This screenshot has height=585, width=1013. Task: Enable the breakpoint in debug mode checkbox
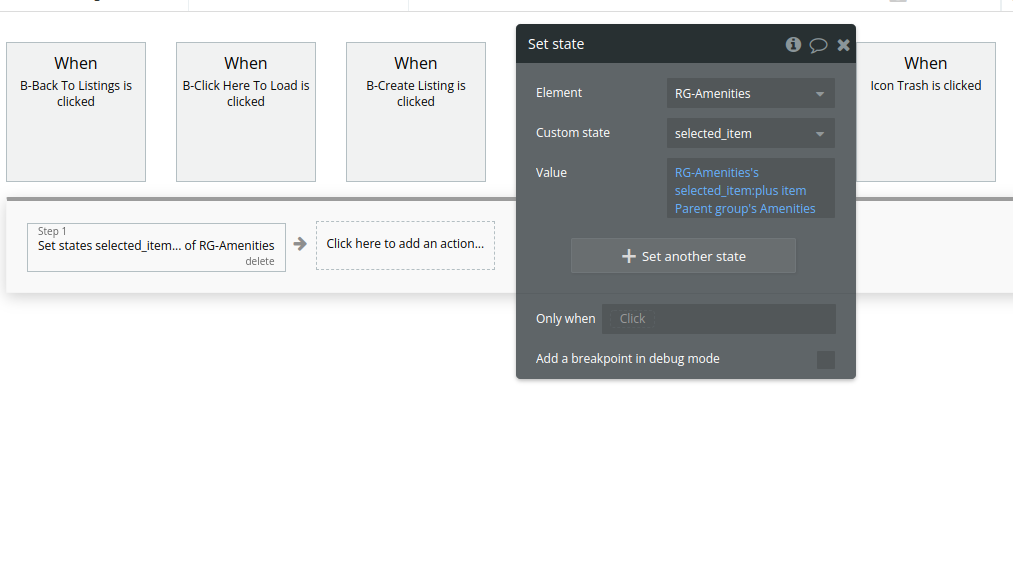click(x=826, y=360)
